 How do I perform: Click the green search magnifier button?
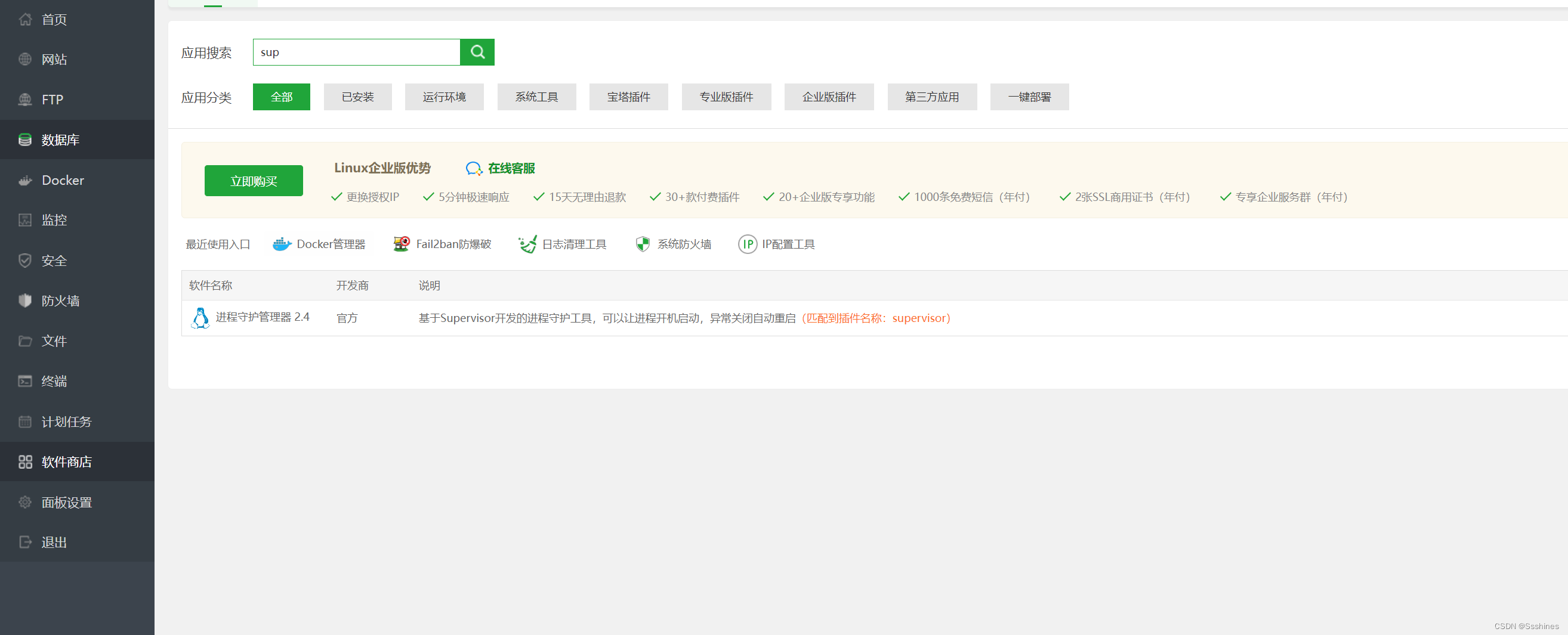point(477,52)
